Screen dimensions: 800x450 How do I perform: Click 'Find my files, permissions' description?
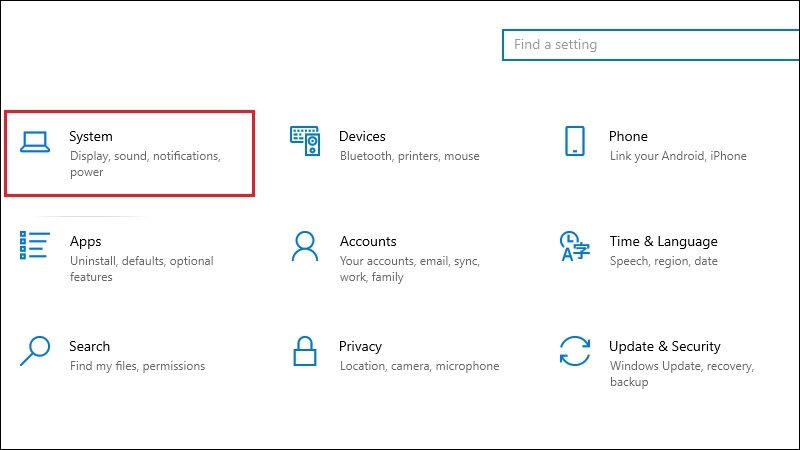tap(137, 366)
